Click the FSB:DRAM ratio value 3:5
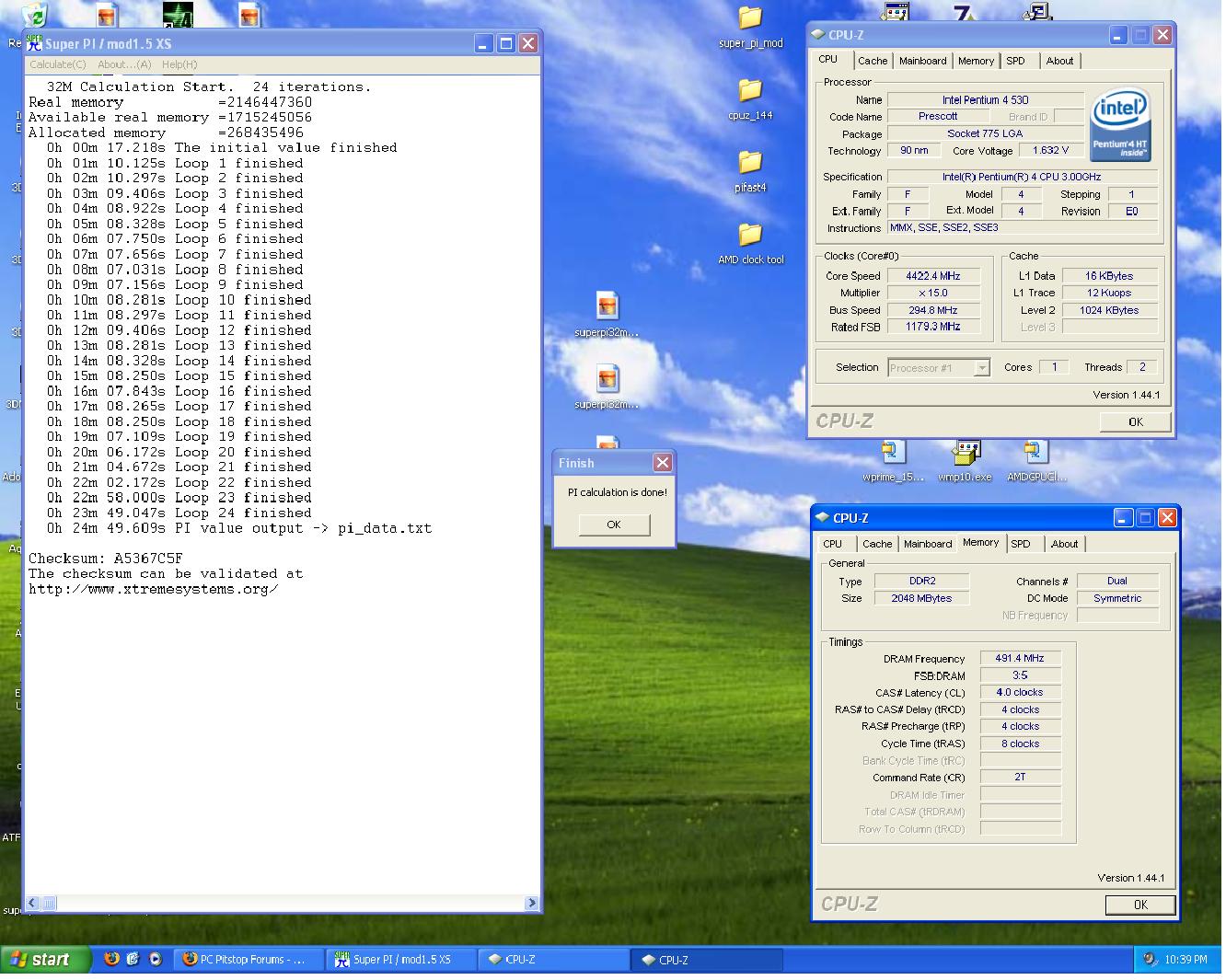 coord(1020,674)
